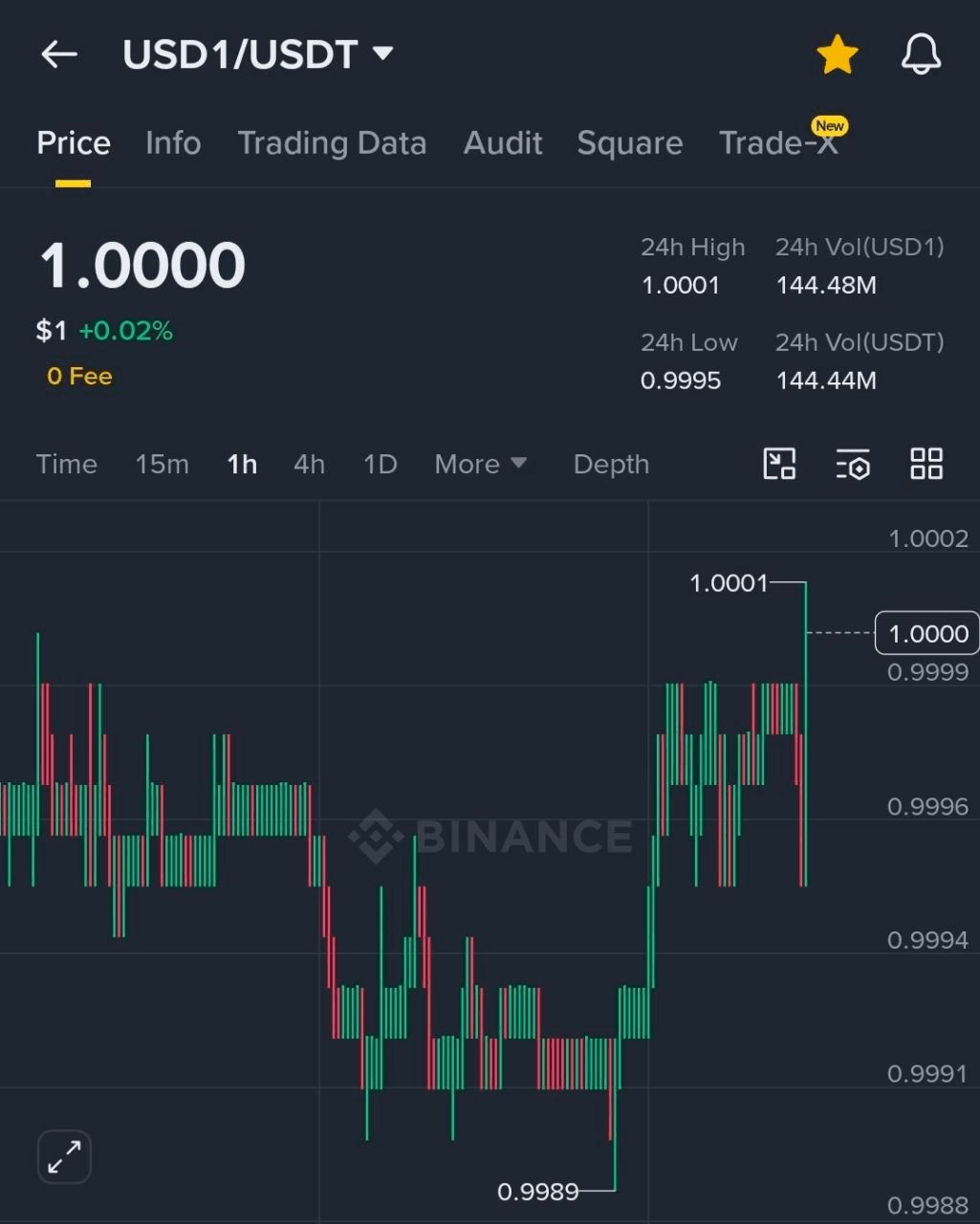Select the 1h chart interval
The height and width of the screenshot is (1224, 980).
tap(242, 465)
